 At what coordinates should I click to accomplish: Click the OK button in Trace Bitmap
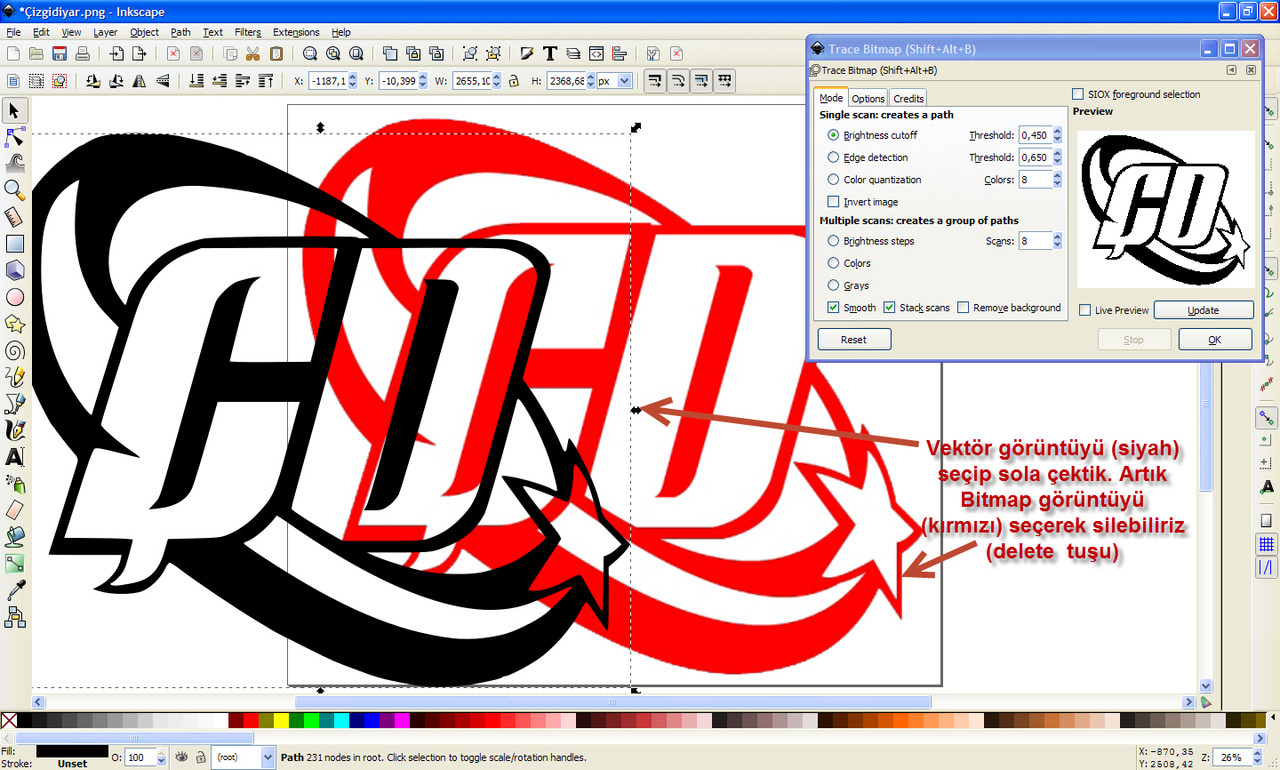pyautogui.click(x=1215, y=340)
